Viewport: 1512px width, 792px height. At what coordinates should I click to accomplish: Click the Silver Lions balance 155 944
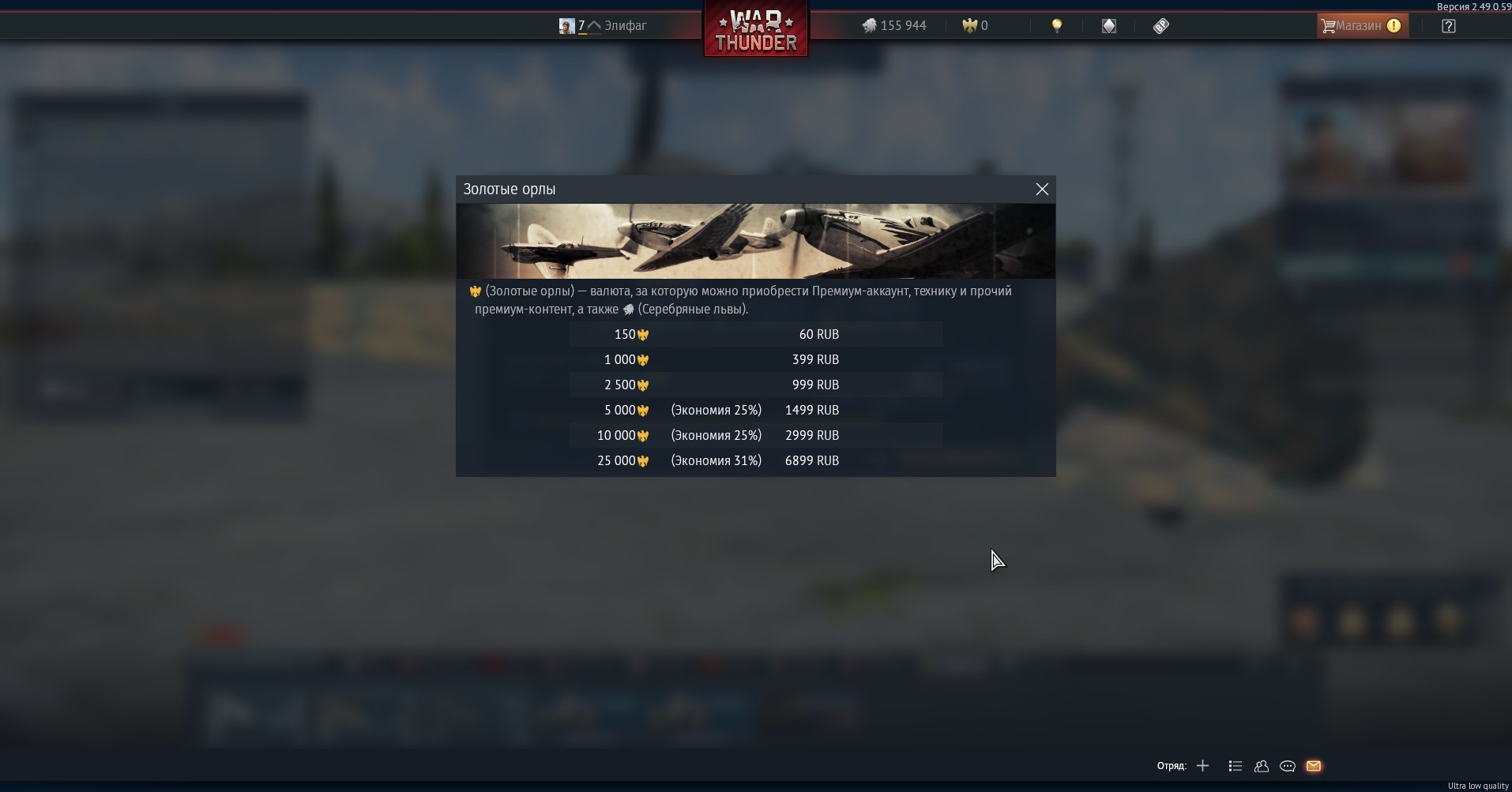click(893, 26)
